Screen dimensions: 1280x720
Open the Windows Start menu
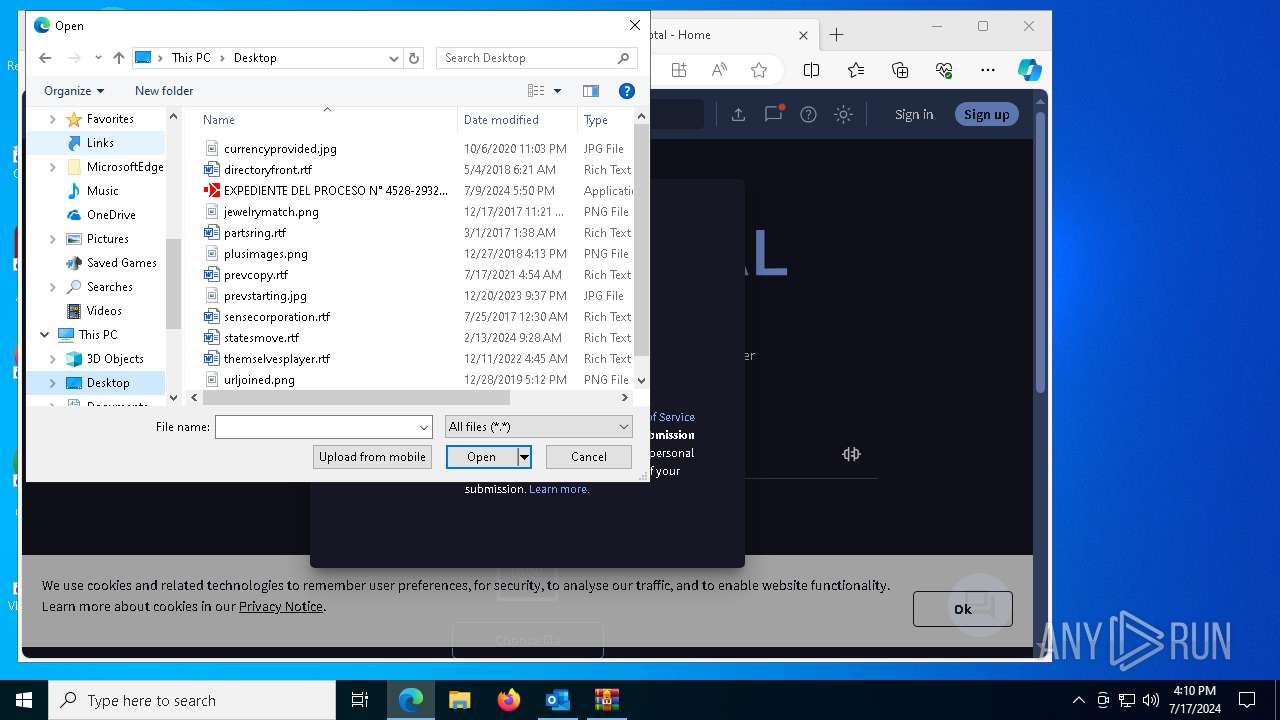24,700
